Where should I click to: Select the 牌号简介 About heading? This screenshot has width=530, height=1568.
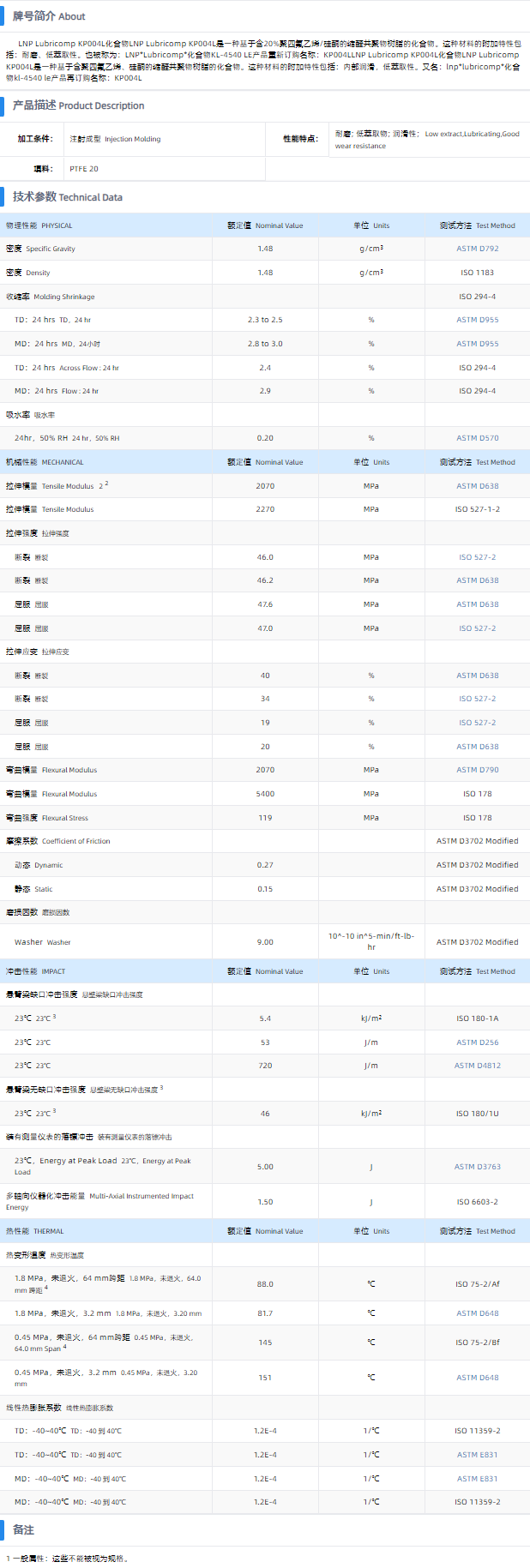point(49,16)
